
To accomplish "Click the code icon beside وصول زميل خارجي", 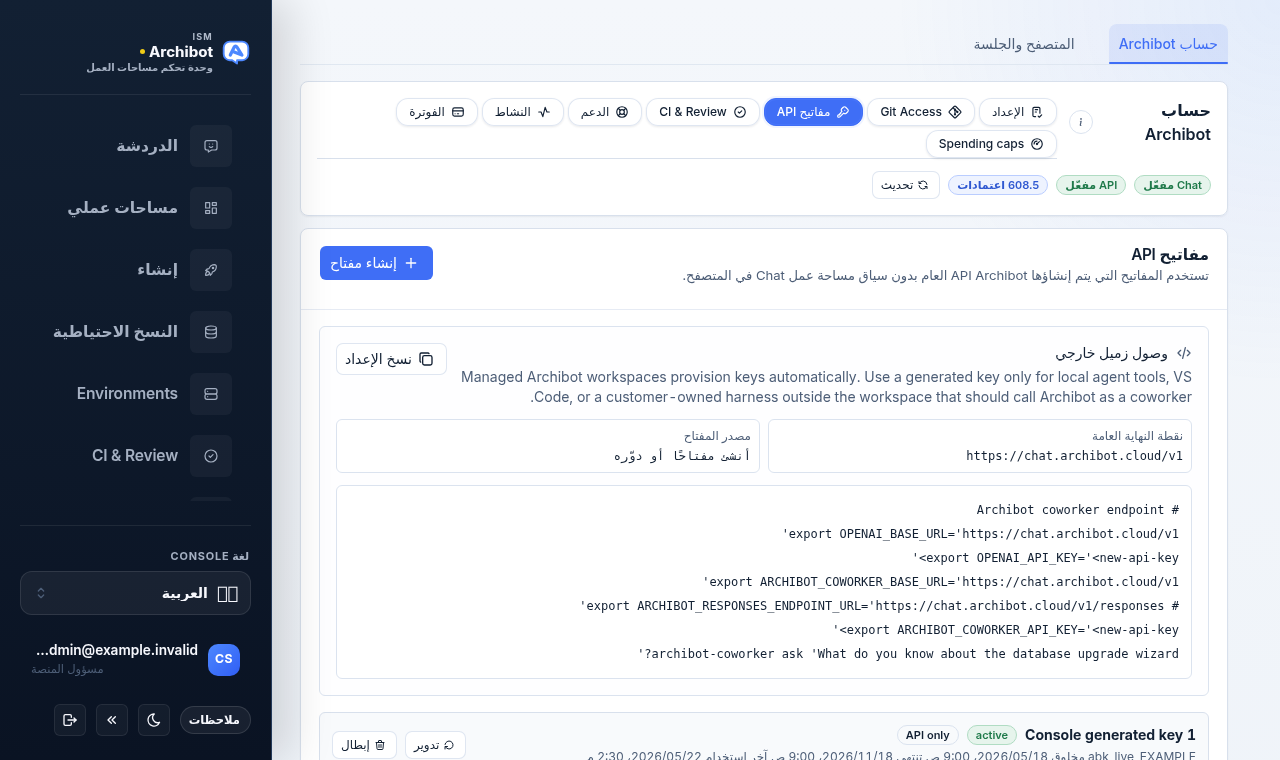I will [x=1184, y=353].
